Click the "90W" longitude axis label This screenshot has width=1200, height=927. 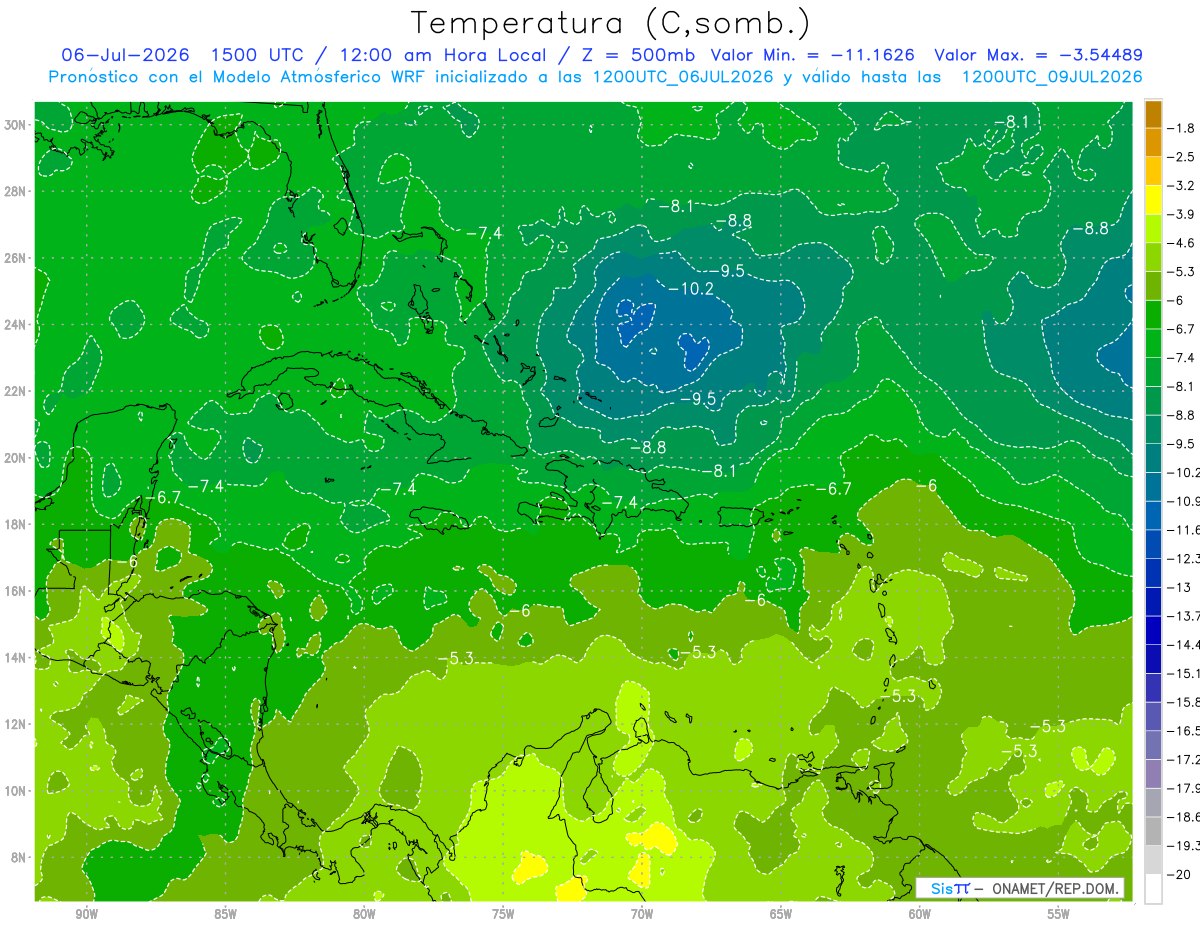tap(86, 914)
